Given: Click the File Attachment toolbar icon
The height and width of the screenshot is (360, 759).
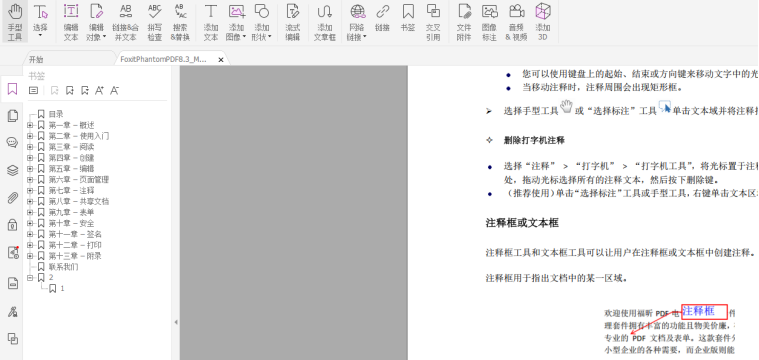Looking at the screenshot, I should (x=464, y=22).
